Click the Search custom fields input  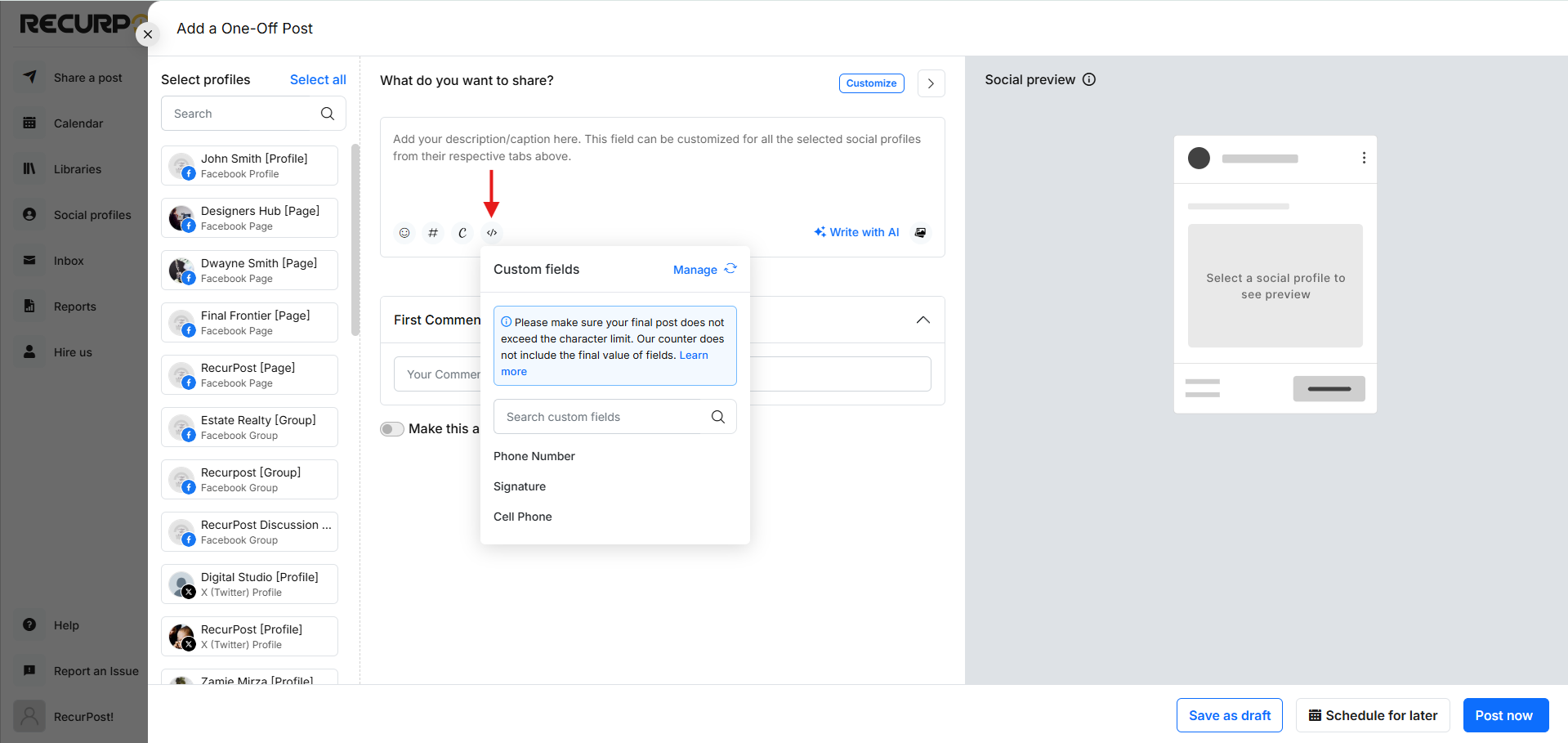click(x=615, y=417)
